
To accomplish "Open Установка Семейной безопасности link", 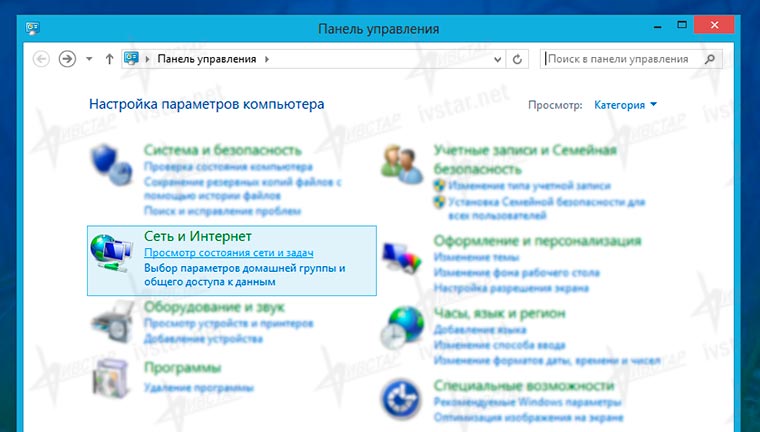I will pos(546,208).
